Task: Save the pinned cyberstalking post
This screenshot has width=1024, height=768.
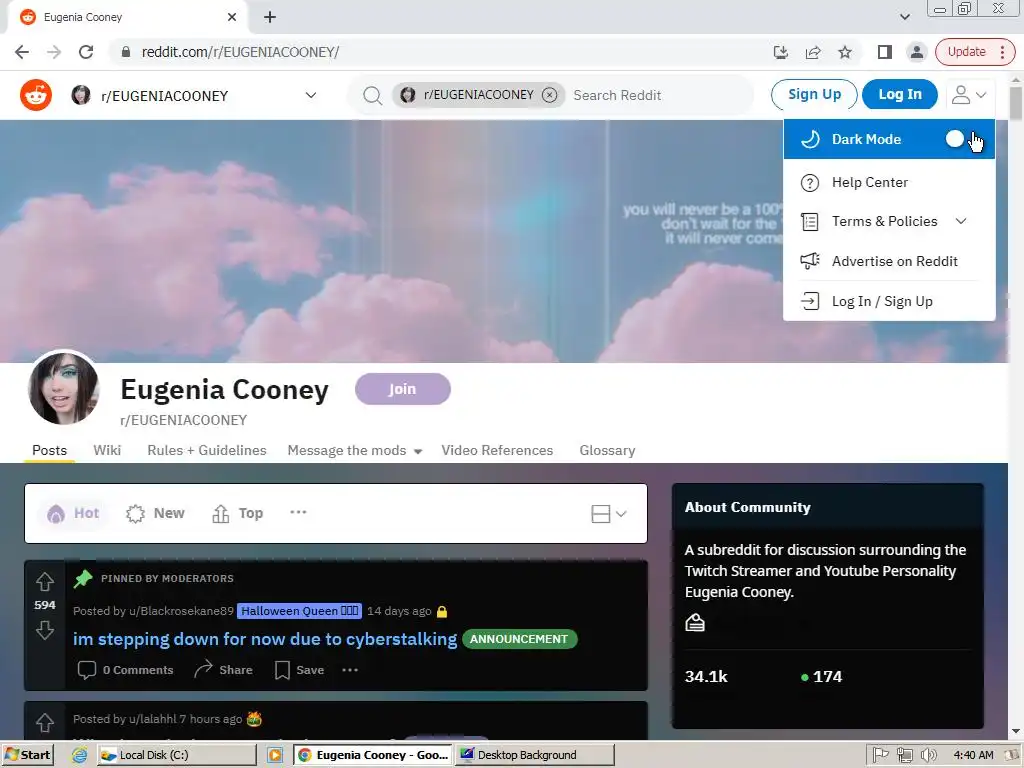Action: pos(299,670)
